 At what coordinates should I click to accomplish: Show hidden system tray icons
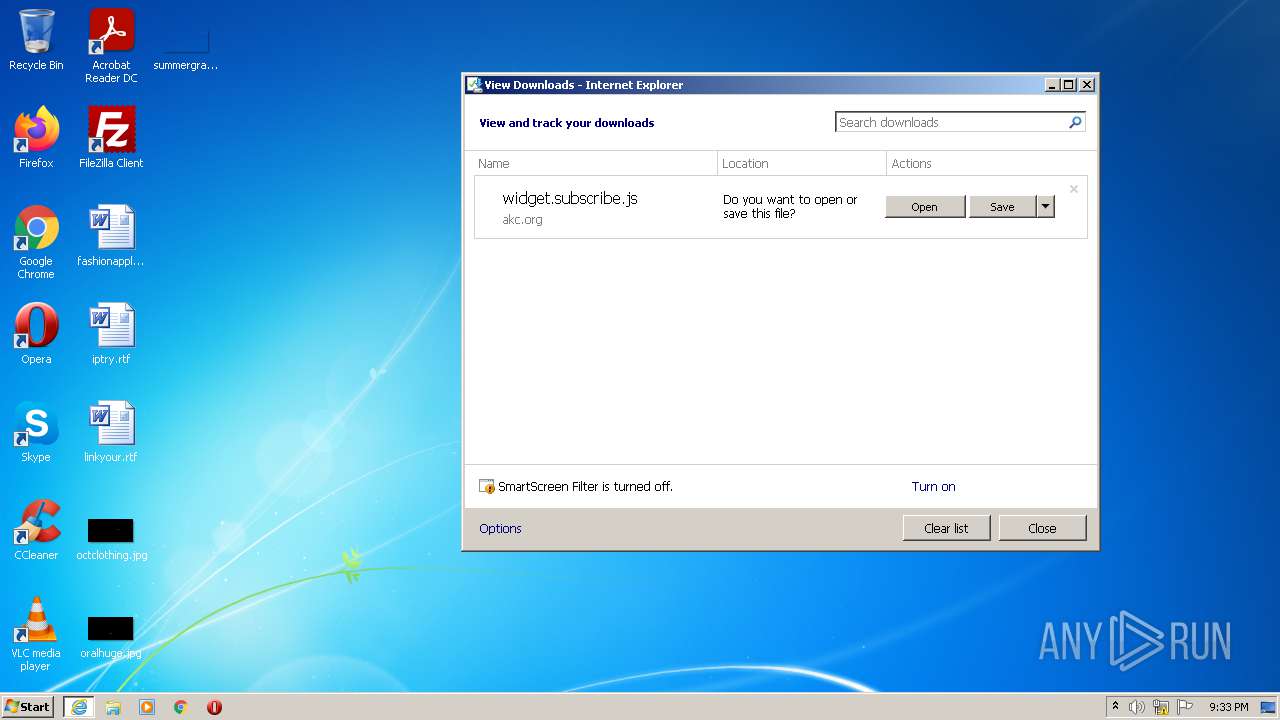coord(1116,707)
